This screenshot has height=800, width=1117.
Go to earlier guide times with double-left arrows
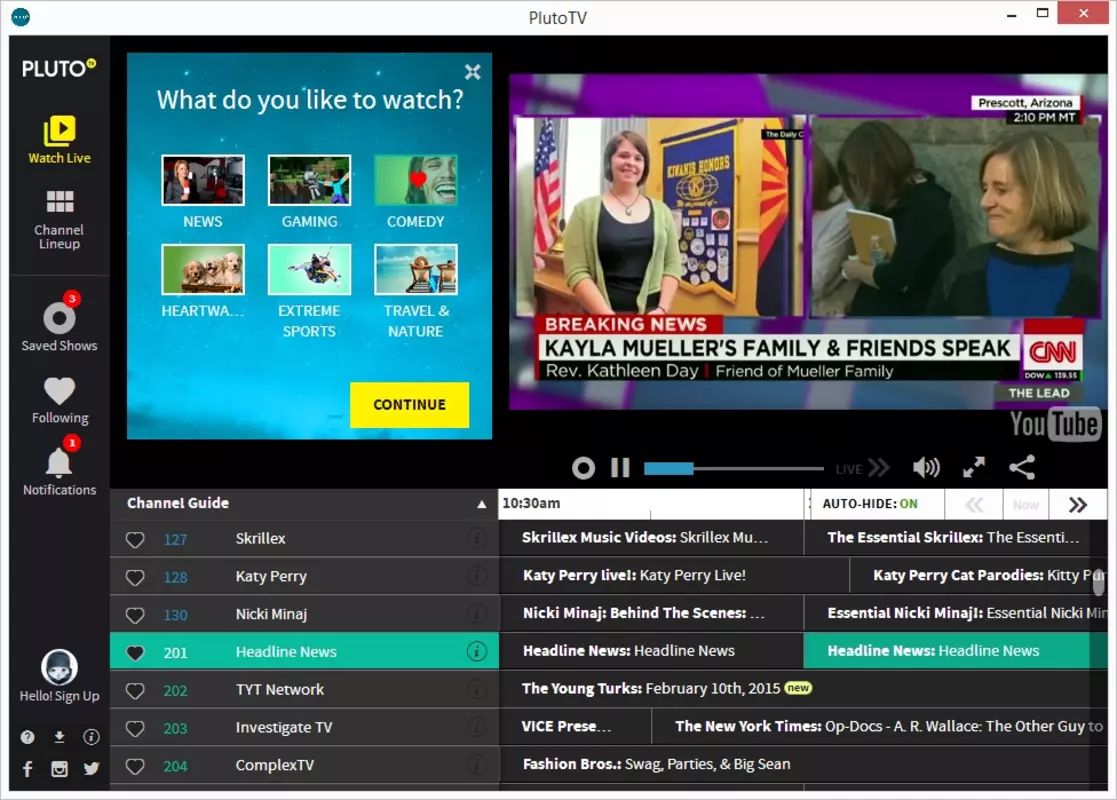(974, 504)
